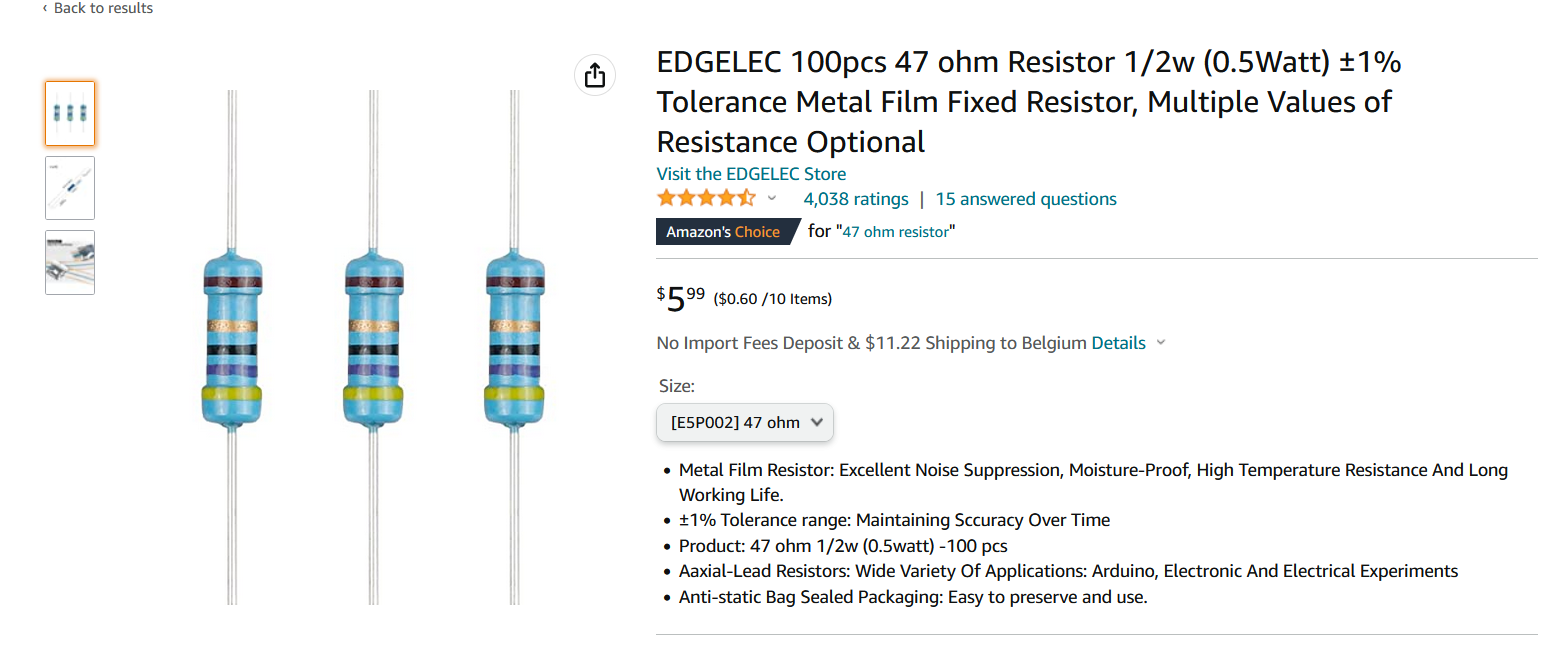This screenshot has width=1545, height=646.
Task: Open shipping Details link
Action: pos(1118,343)
